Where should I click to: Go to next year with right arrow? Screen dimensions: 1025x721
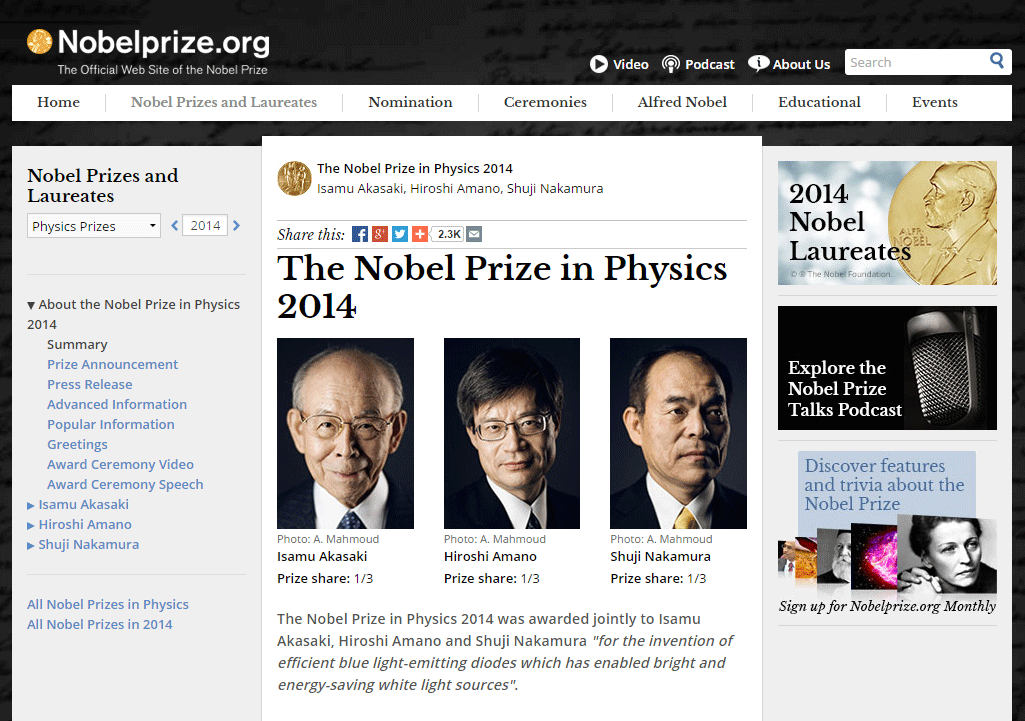coord(237,226)
